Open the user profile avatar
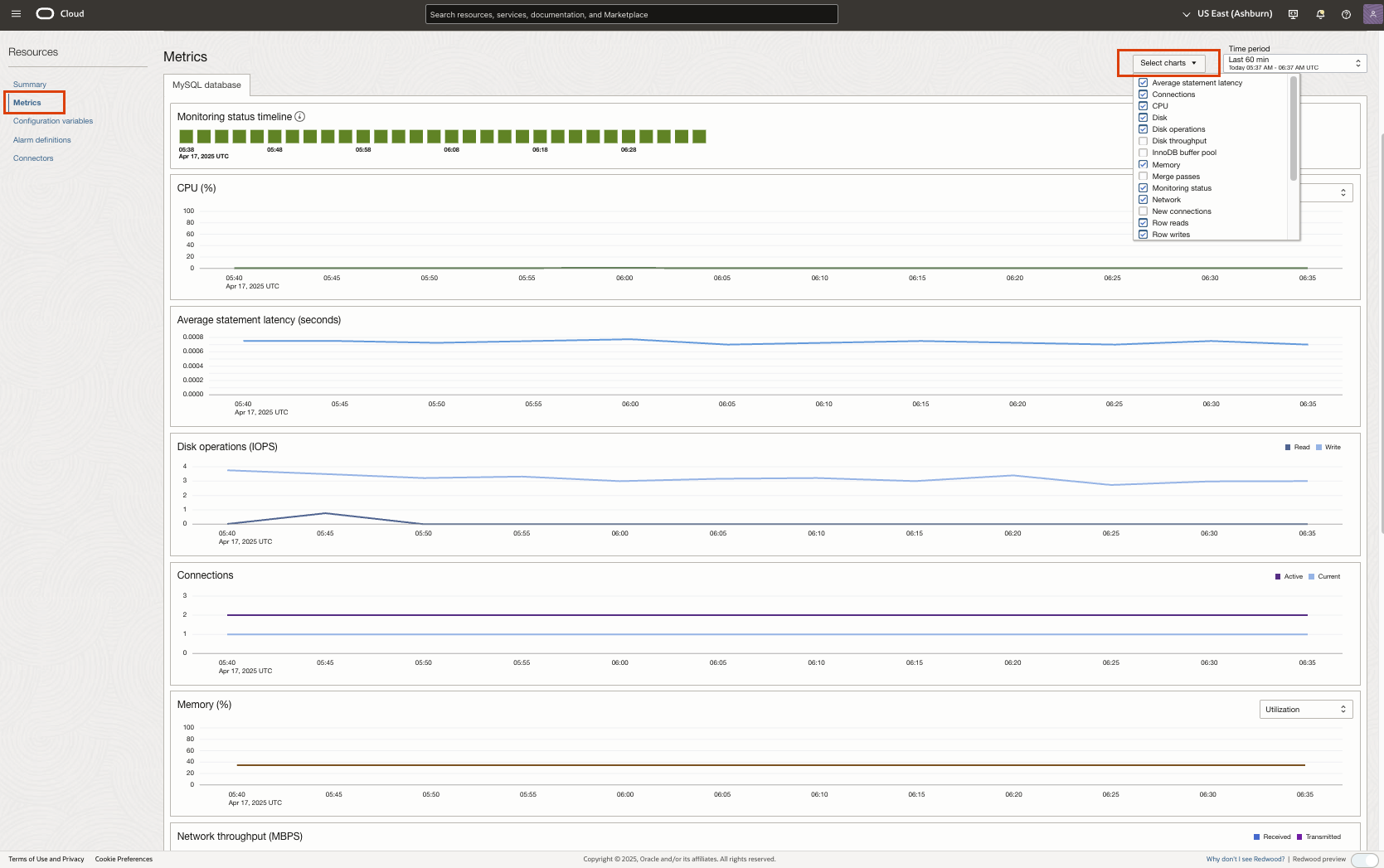 click(x=1372, y=13)
